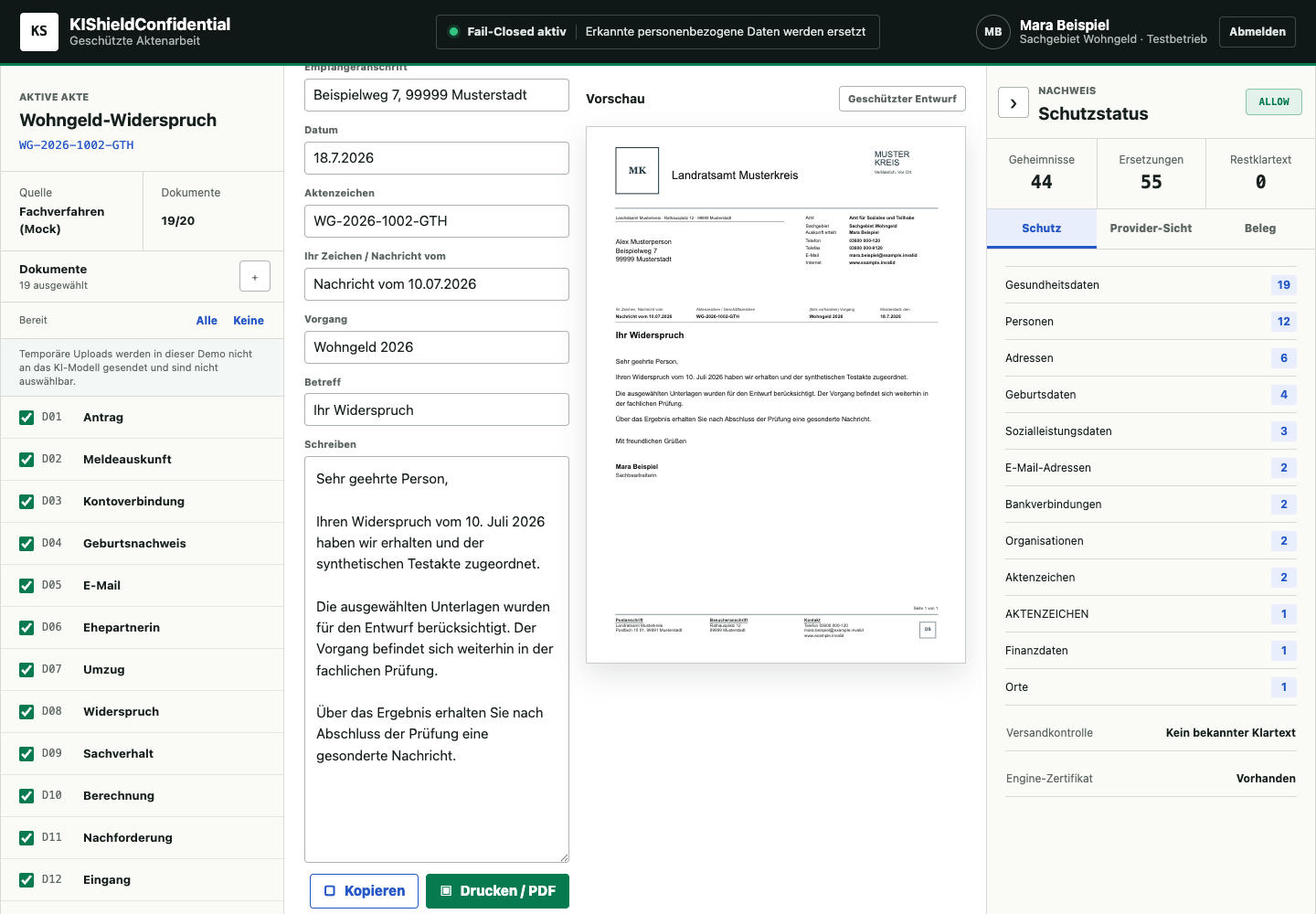
Task: Click the KS app logo
Action: 39,31
